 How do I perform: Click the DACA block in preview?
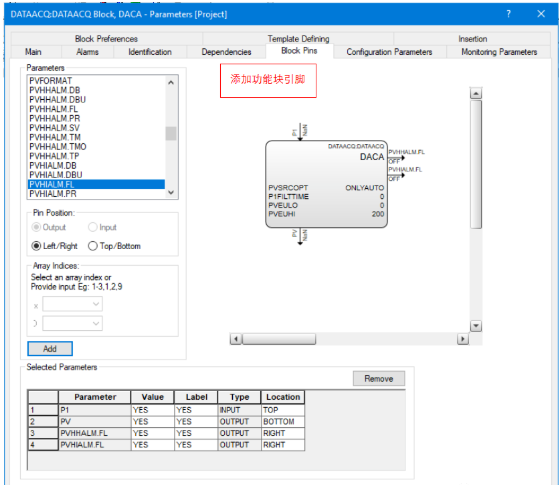326,184
